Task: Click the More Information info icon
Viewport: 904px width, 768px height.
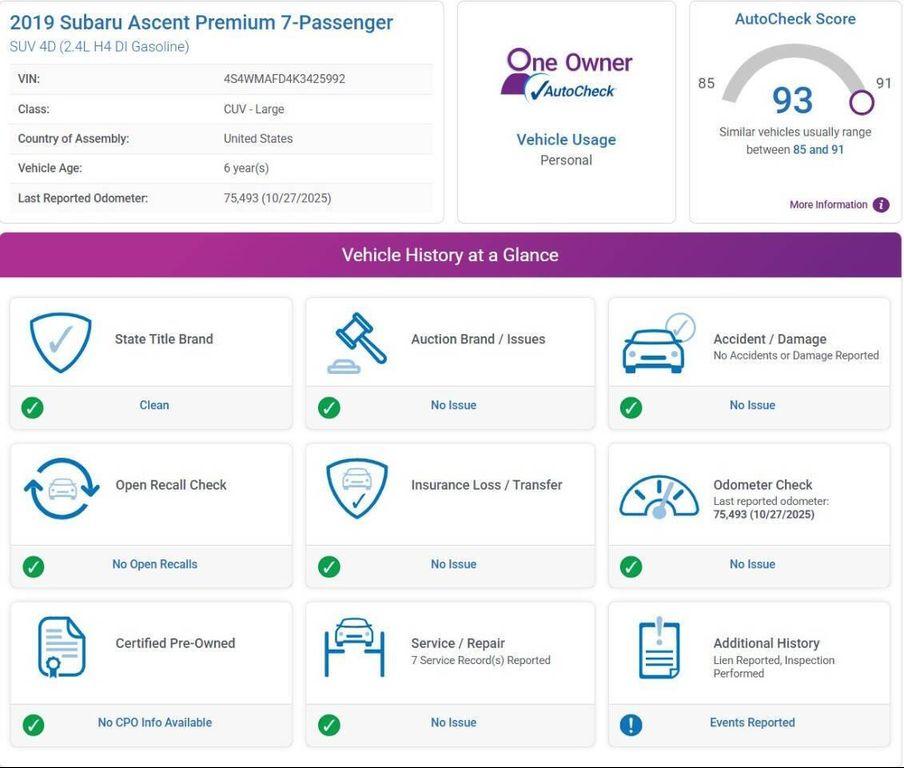Action: click(881, 205)
